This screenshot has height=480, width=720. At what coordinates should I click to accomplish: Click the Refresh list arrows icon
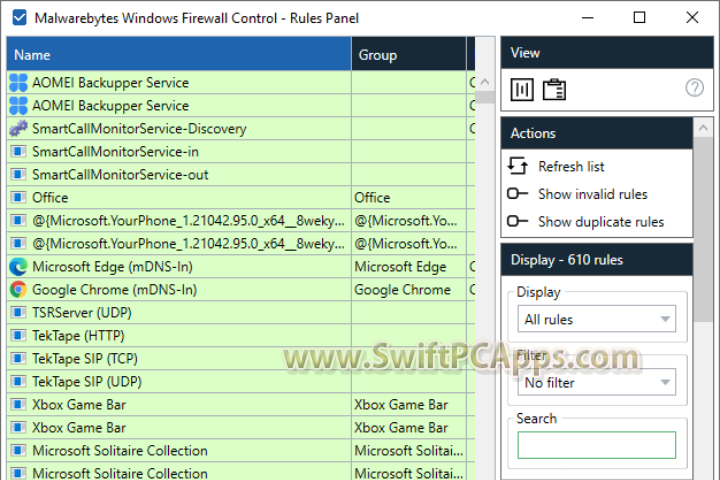click(x=518, y=166)
